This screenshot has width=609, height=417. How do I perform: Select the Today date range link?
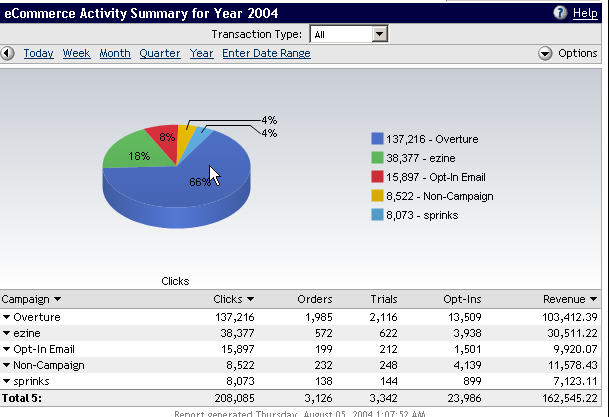coord(38,53)
